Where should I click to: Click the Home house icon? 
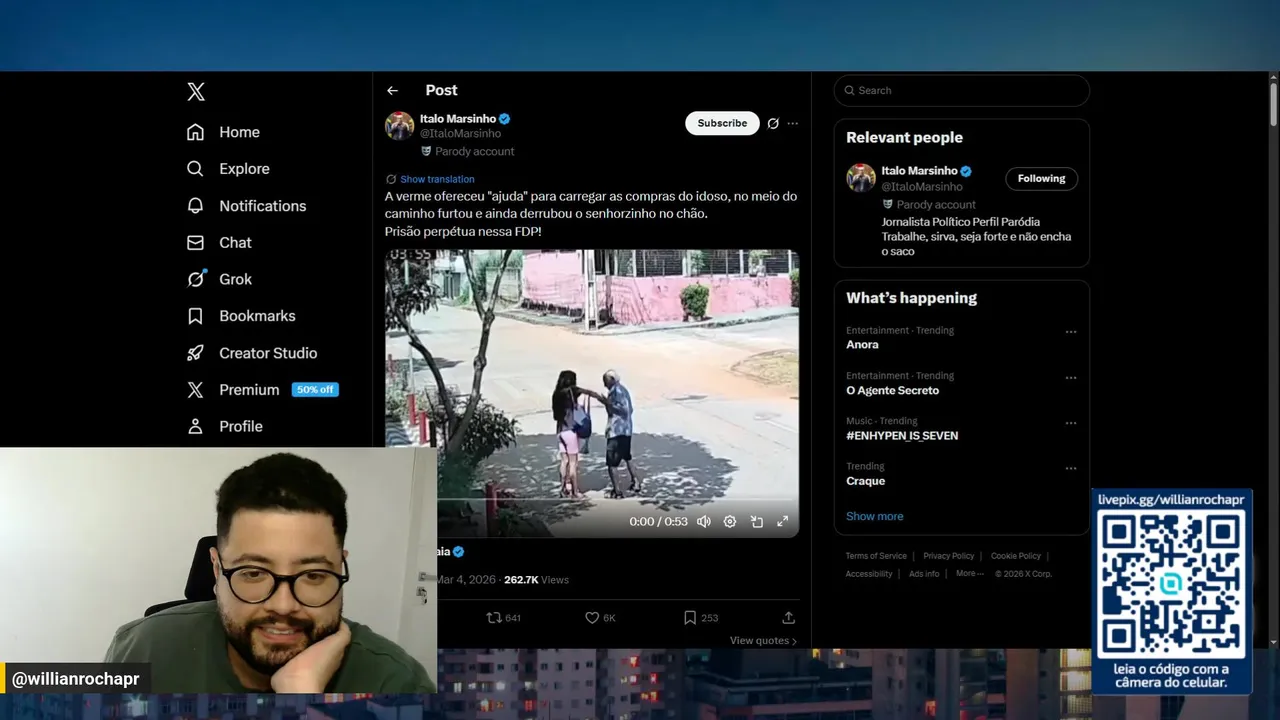(x=195, y=132)
